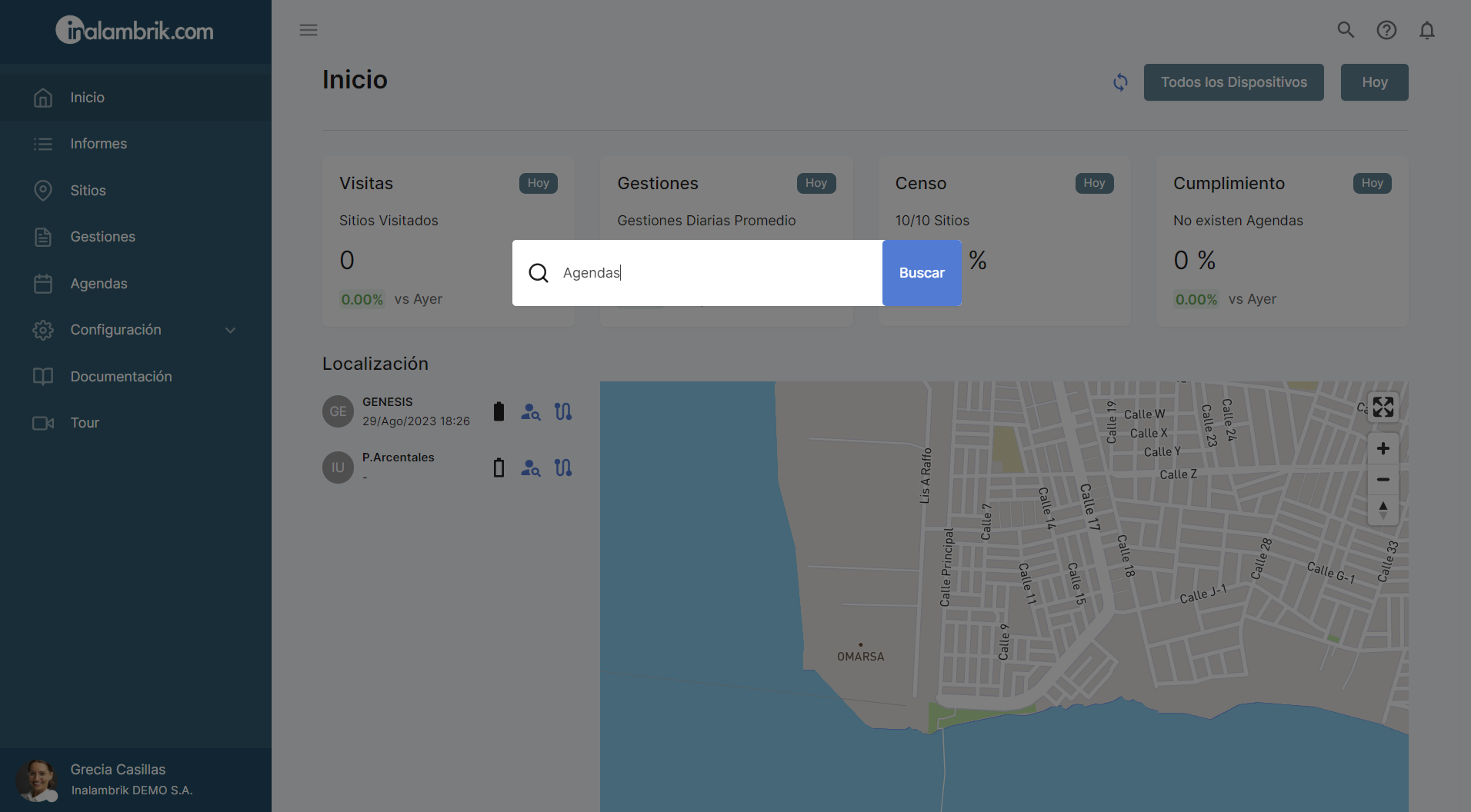Click the Localización heading

375,364
